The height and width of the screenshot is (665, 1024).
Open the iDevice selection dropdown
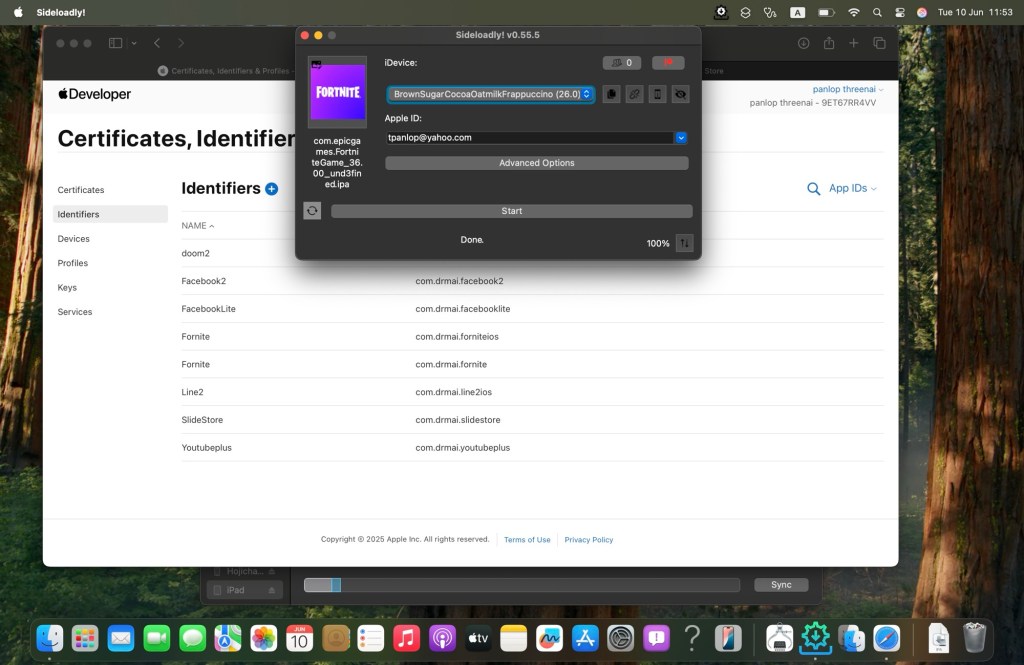click(490, 94)
